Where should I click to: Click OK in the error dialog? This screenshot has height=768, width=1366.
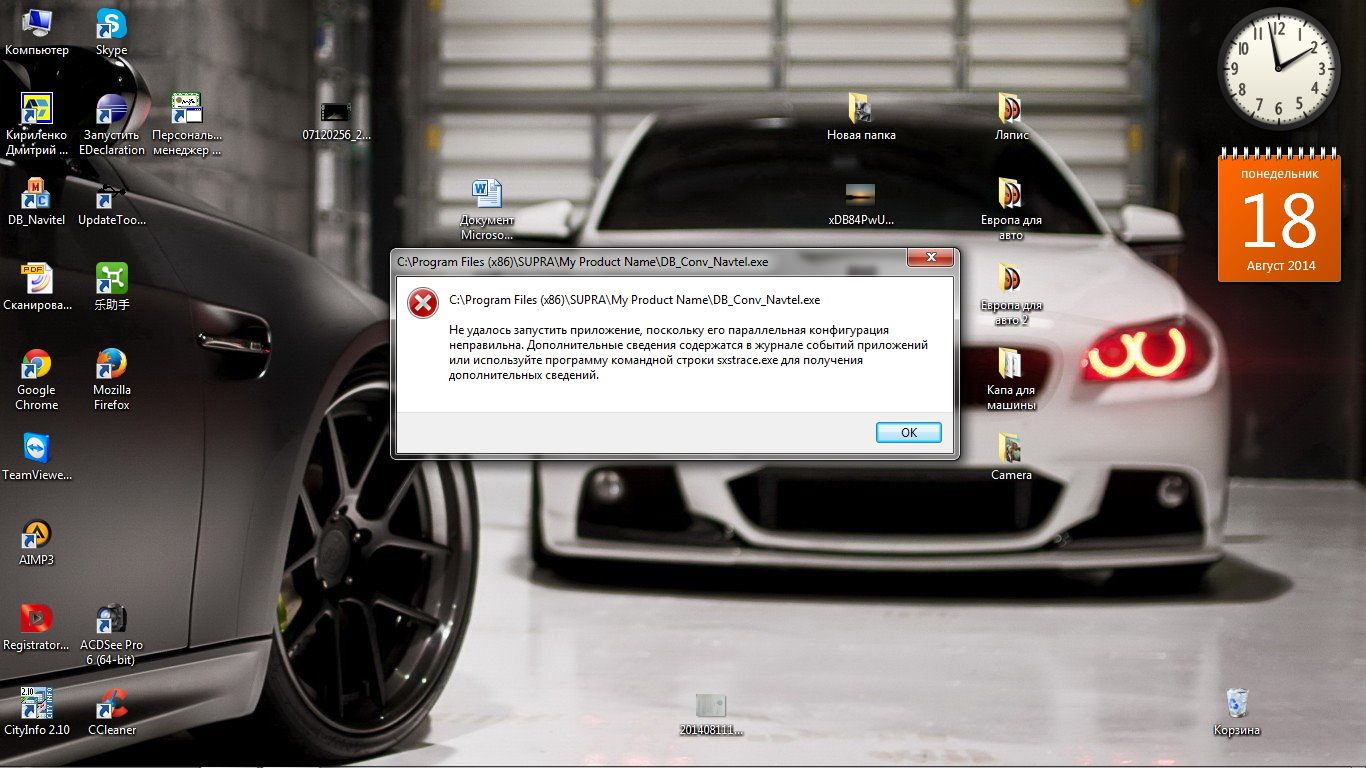pos(908,432)
